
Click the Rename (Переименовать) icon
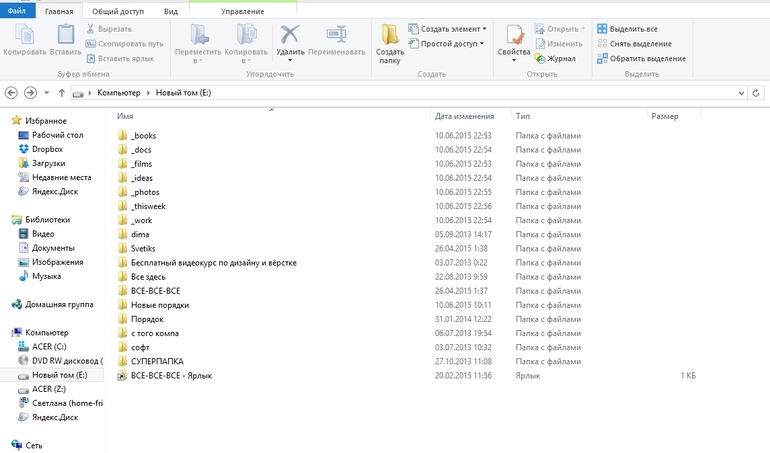pyautogui.click(x=336, y=35)
